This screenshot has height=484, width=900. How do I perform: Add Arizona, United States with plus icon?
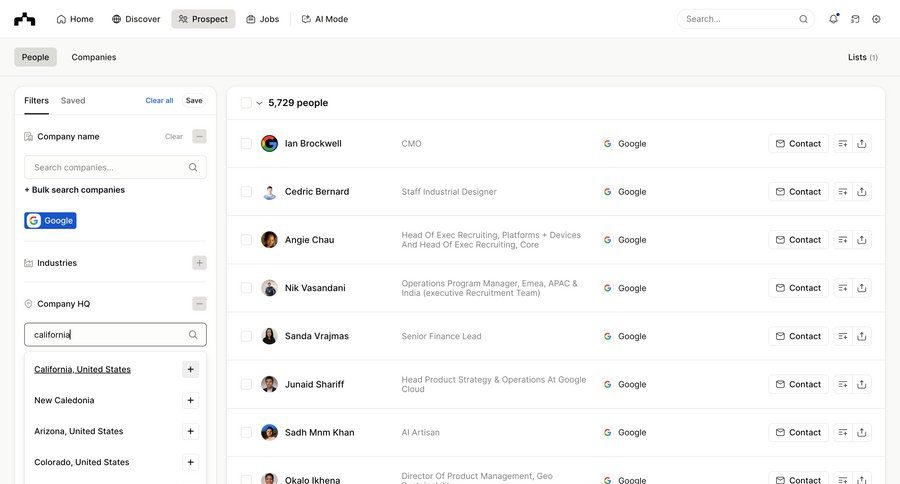click(x=191, y=431)
